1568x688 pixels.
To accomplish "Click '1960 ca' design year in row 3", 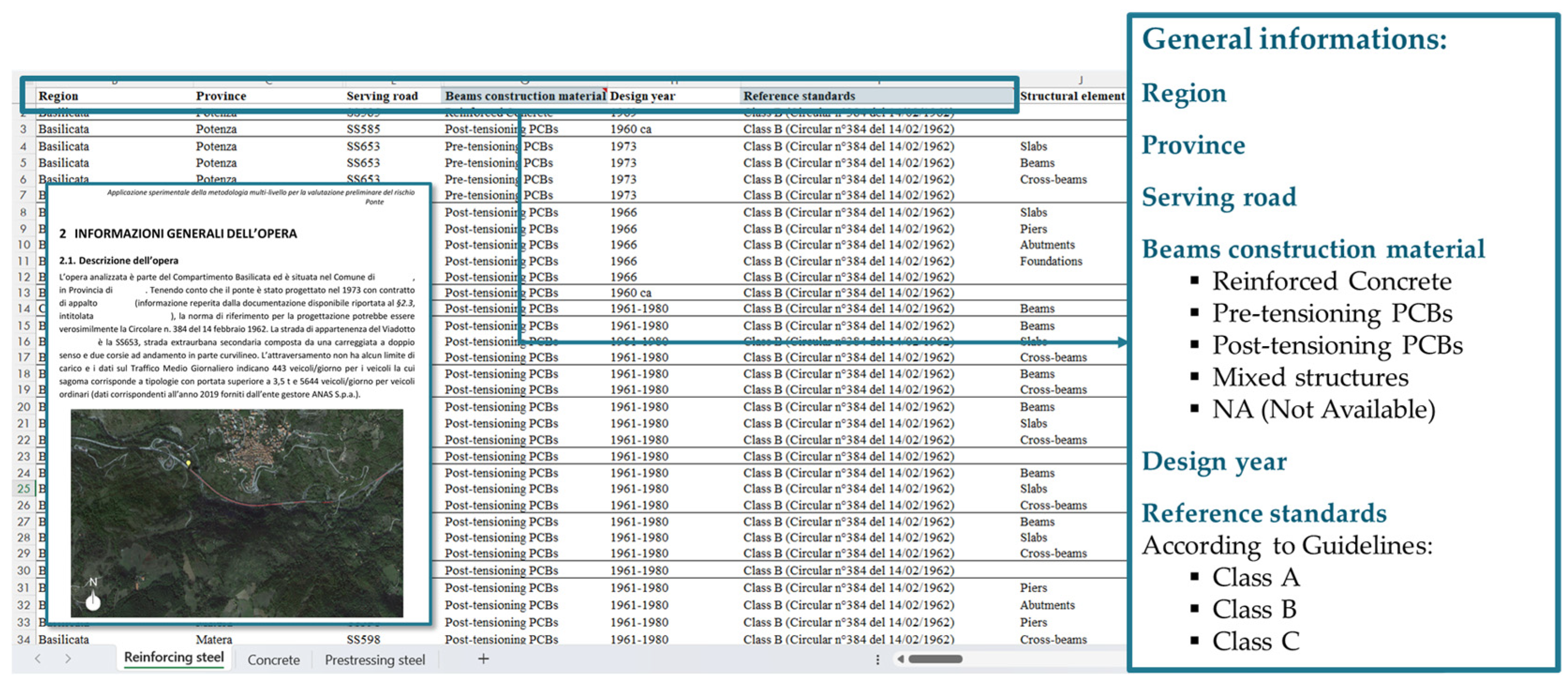I will (630, 129).
